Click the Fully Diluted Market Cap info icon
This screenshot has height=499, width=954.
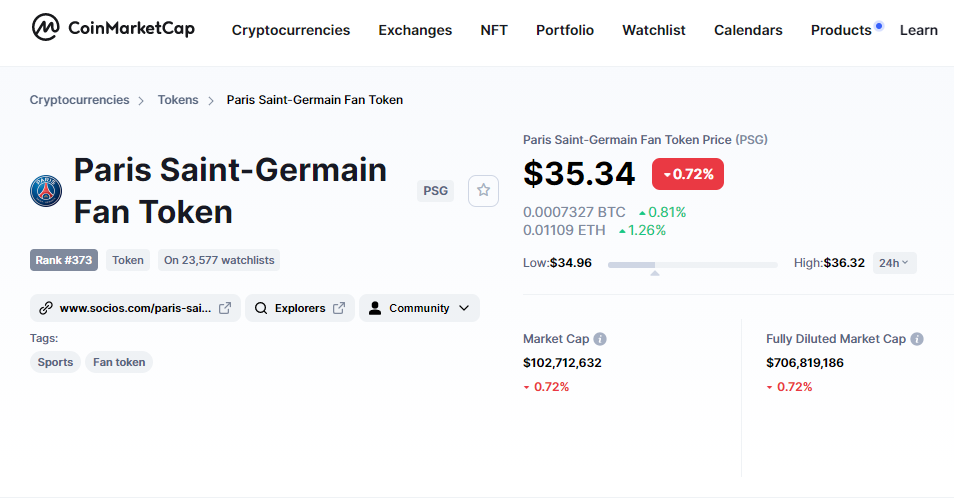[x=917, y=339]
